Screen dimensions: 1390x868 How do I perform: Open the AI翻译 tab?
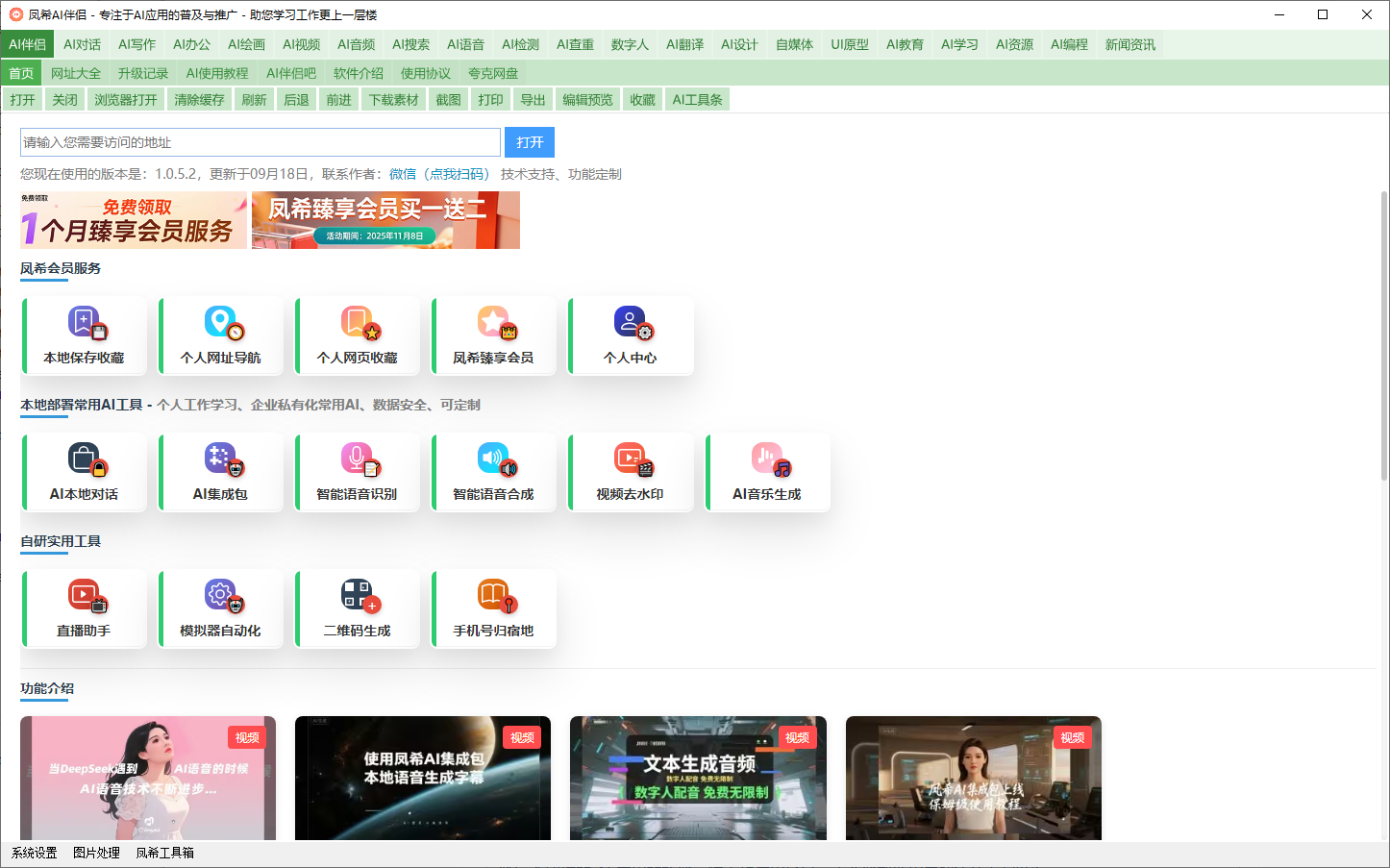point(685,44)
